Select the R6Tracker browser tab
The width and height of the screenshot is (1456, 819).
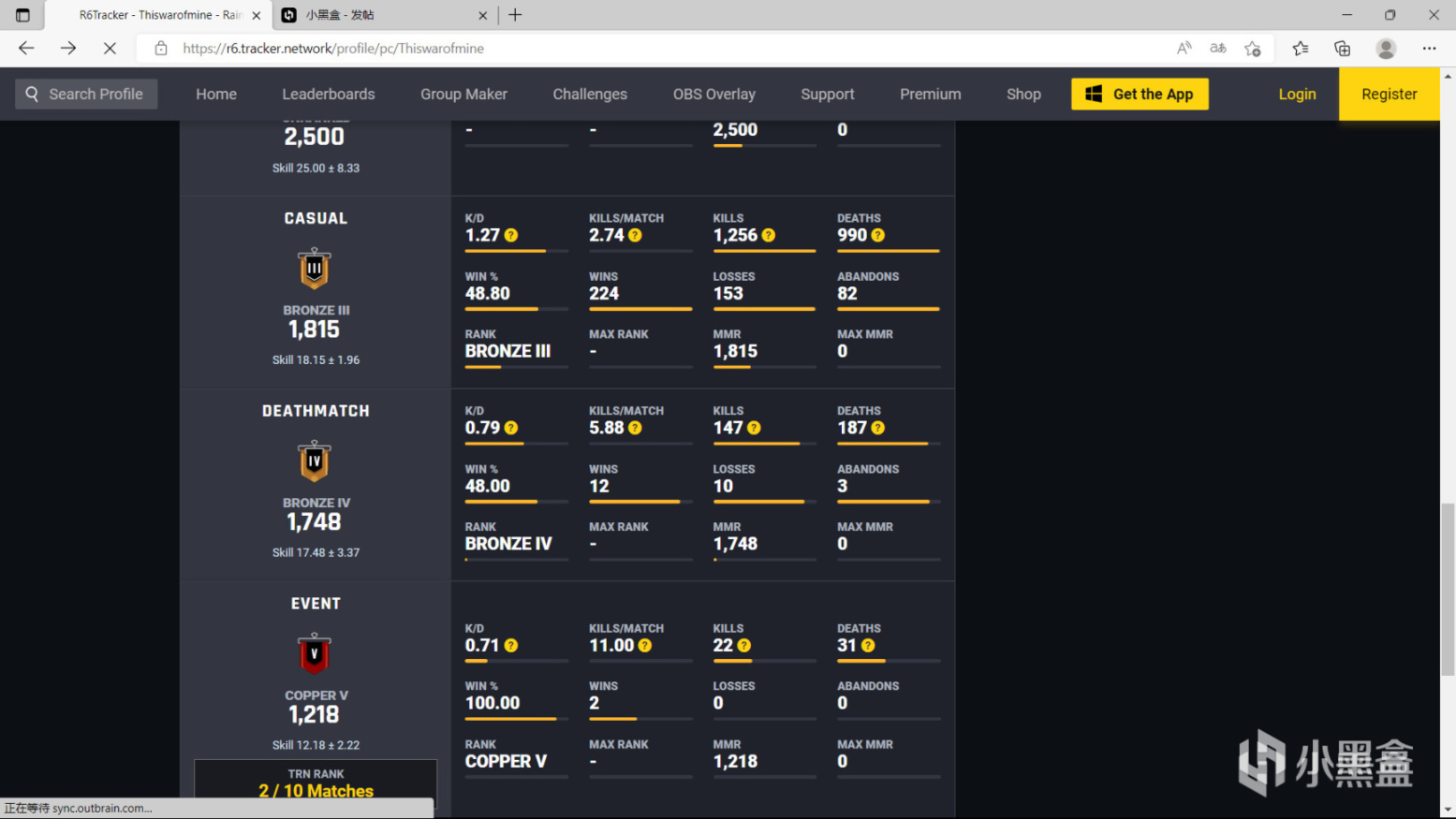157,15
